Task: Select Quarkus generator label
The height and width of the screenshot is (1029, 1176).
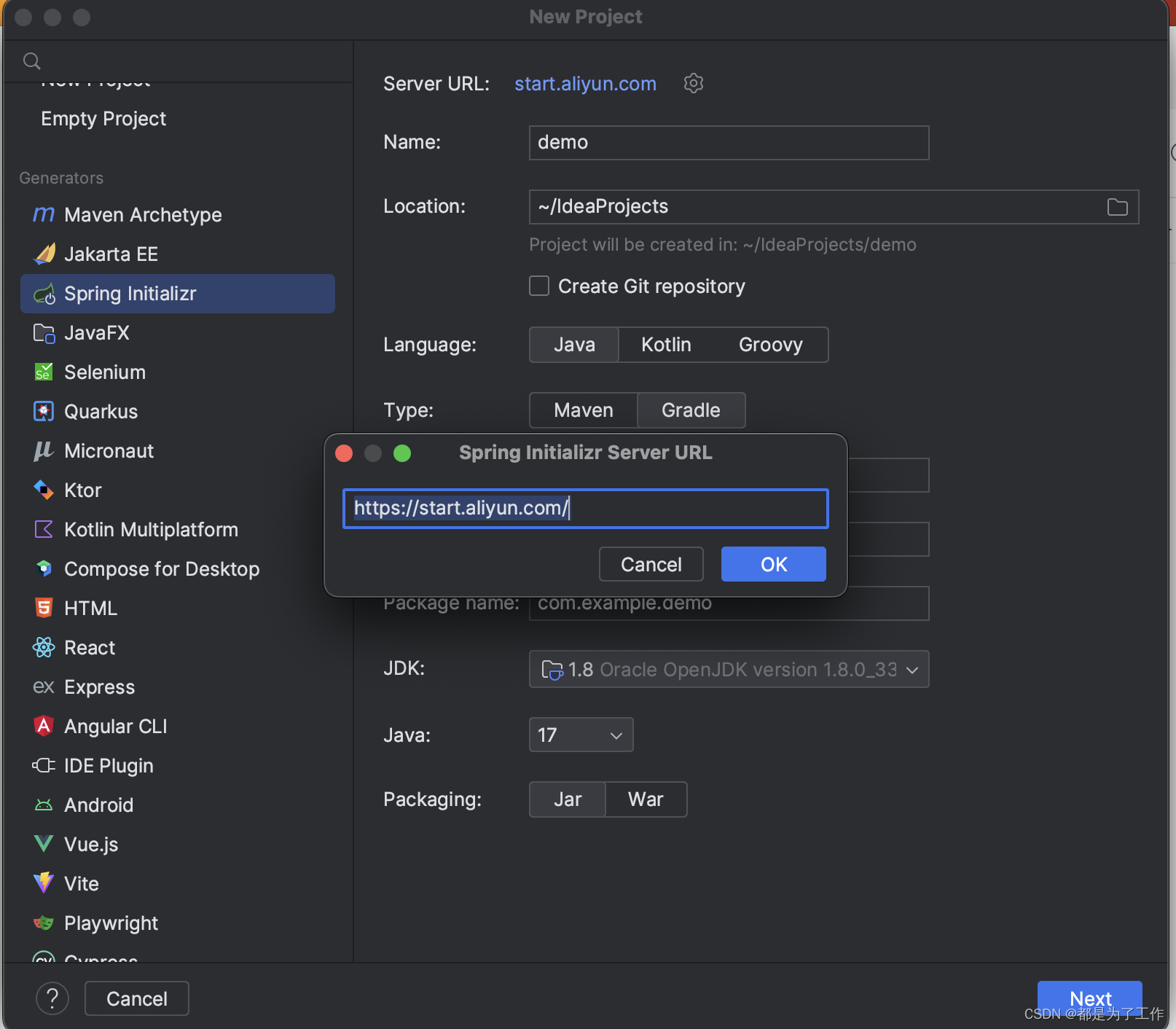Action: click(x=101, y=412)
